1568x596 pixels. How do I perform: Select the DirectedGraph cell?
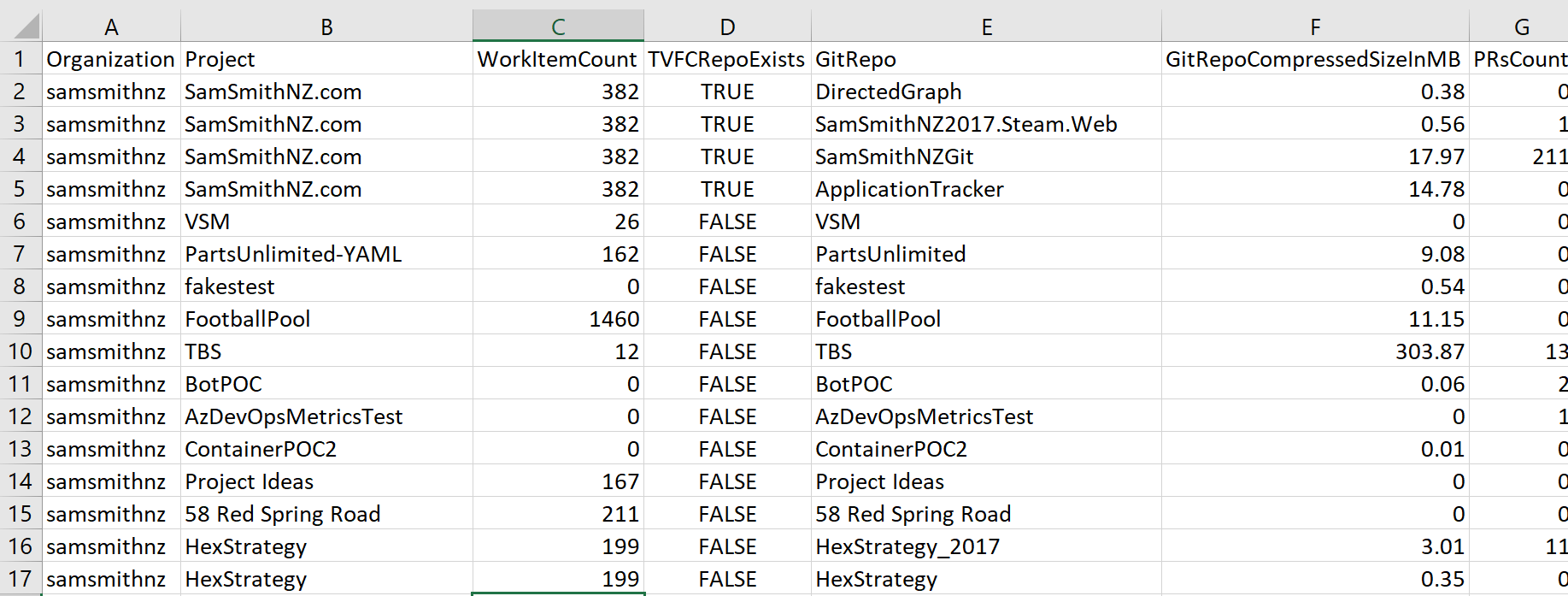click(x=986, y=91)
